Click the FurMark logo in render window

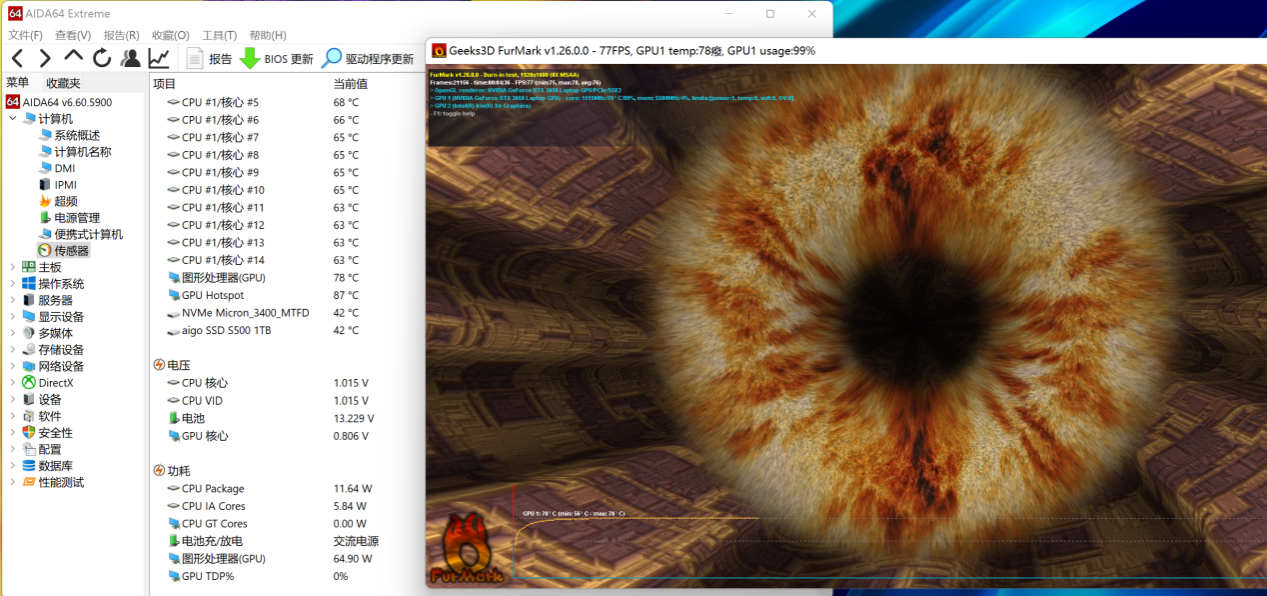coord(467,549)
